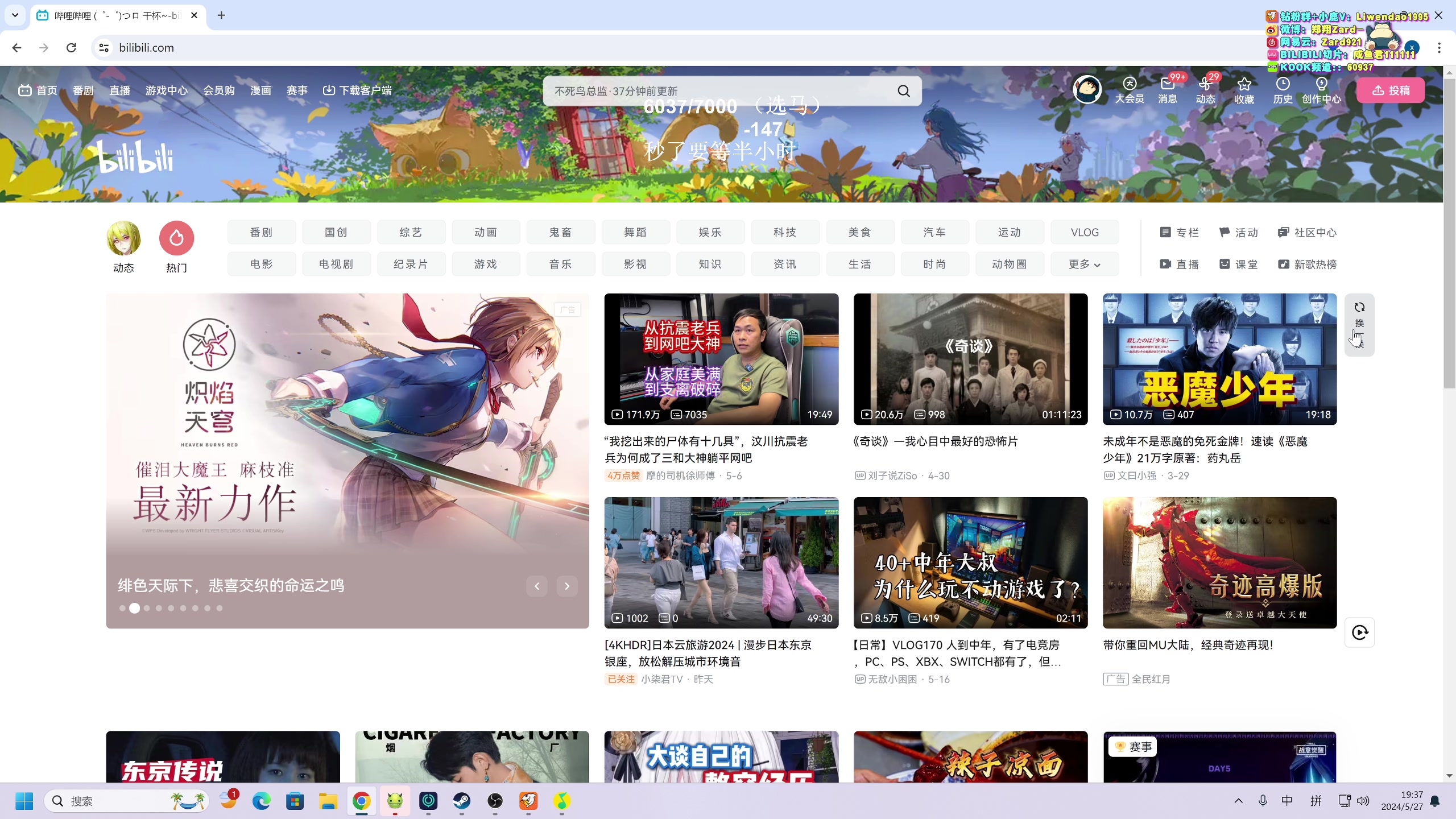Select the 动物圈 category button
This screenshot has width=1456, height=819.
point(1010,264)
